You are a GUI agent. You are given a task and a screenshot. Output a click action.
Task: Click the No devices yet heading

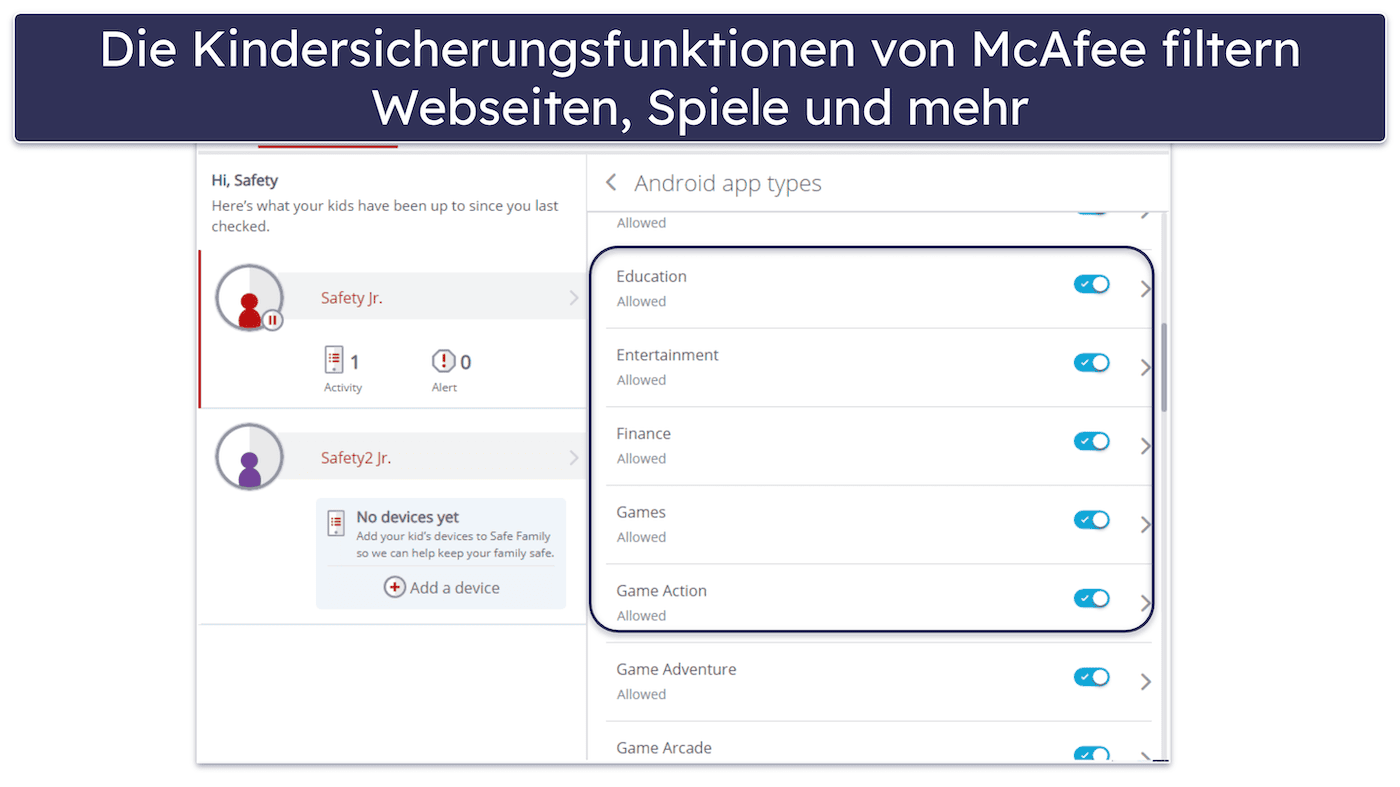(x=408, y=517)
